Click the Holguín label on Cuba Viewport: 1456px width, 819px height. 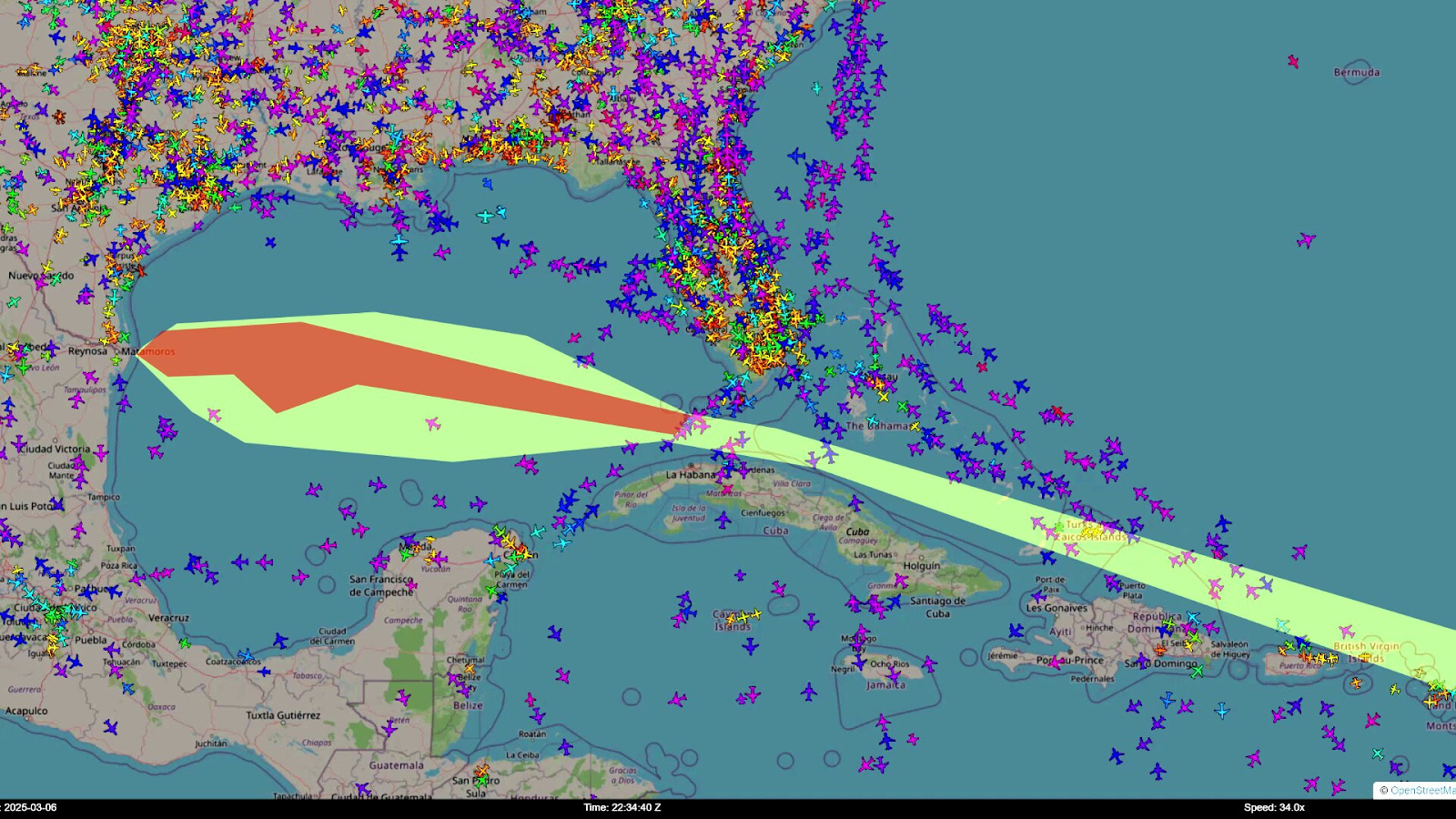click(x=921, y=565)
